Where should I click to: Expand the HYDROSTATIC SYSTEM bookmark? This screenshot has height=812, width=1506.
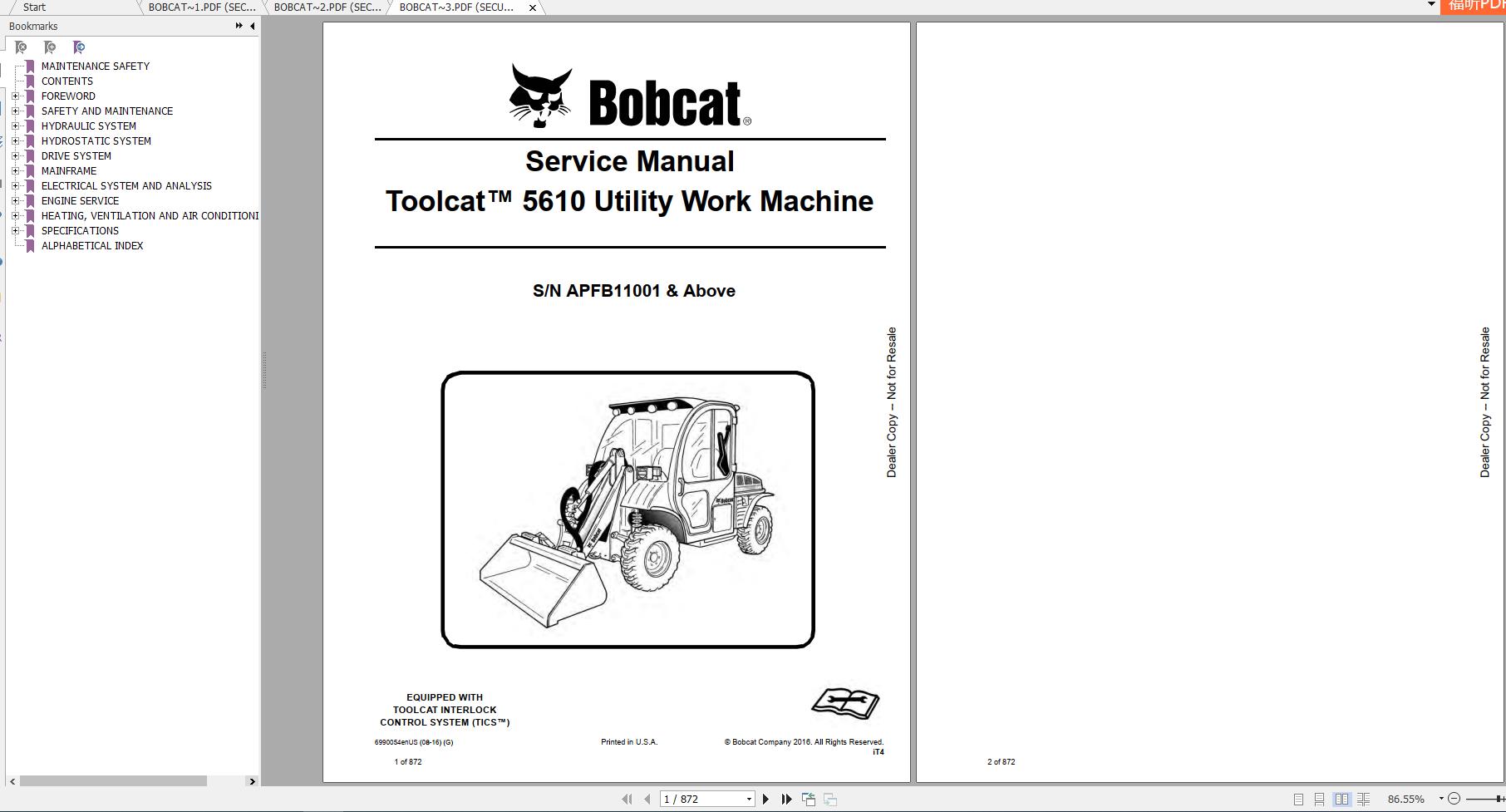[15, 140]
